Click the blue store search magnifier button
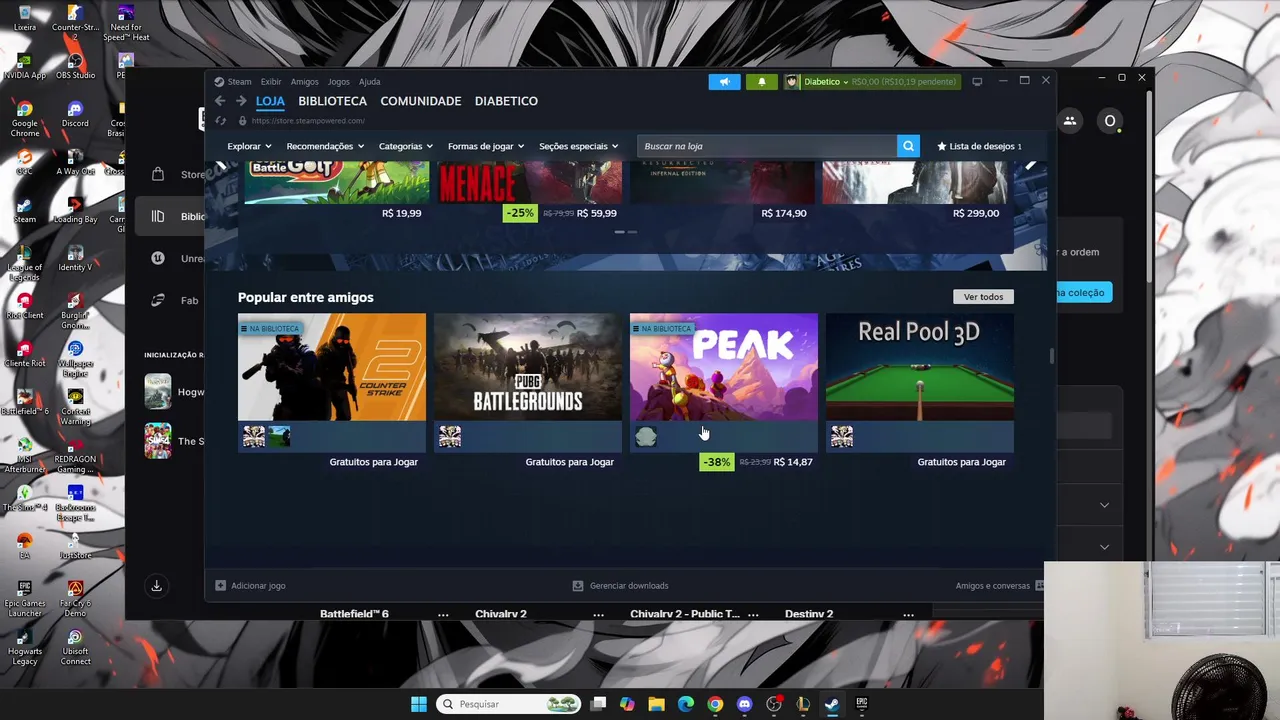Image resolution: width=1280 pixels, height=720 pixels. tap(908, 146)
